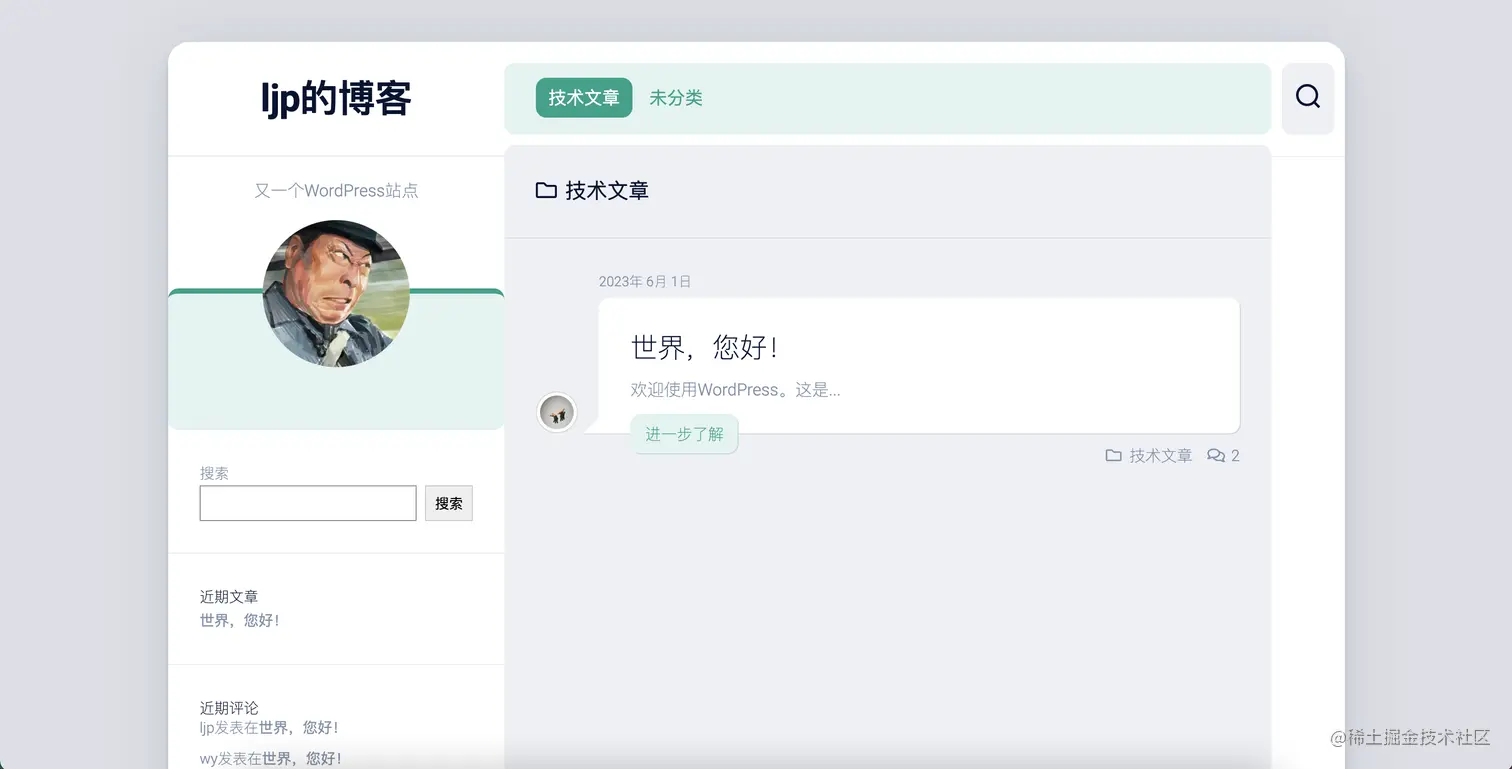Open ljp's comment link on 世界，您好！

click(299, 728)
